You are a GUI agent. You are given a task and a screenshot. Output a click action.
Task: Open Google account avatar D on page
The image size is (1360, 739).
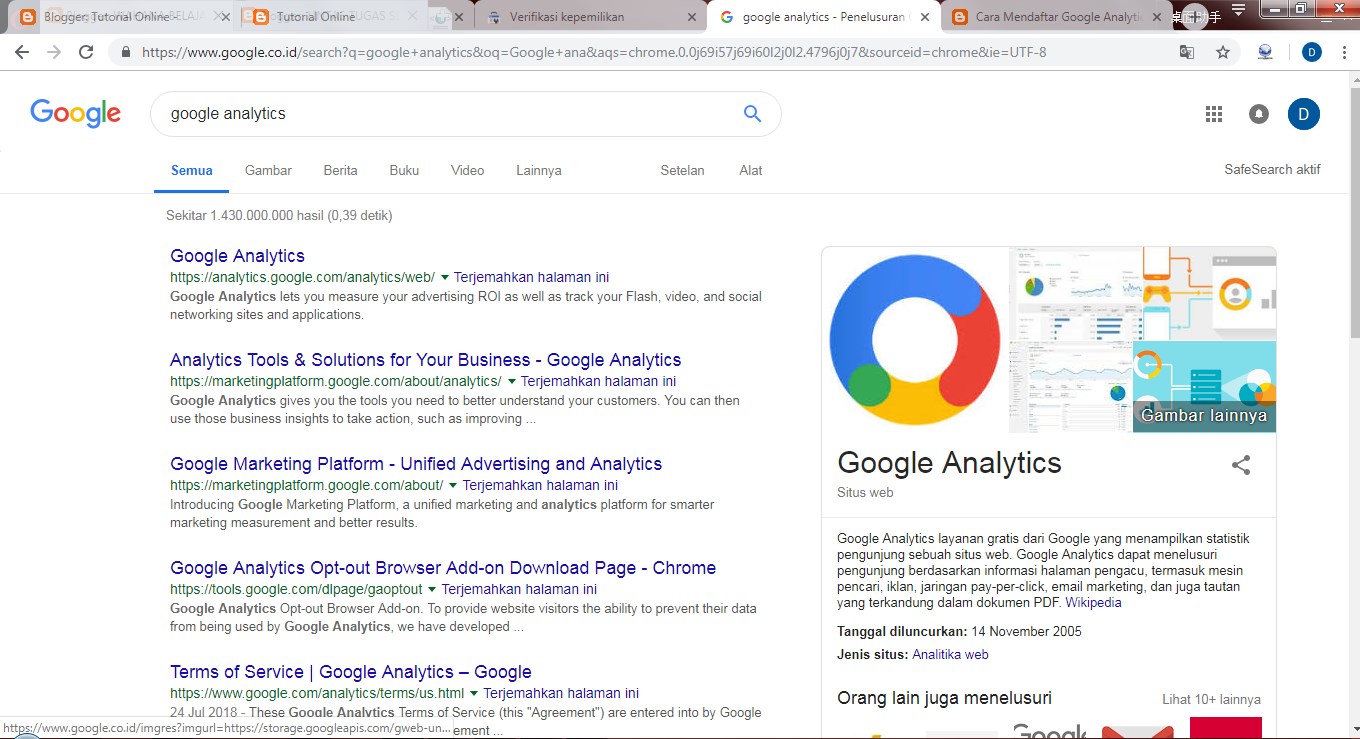(1304, 114)
